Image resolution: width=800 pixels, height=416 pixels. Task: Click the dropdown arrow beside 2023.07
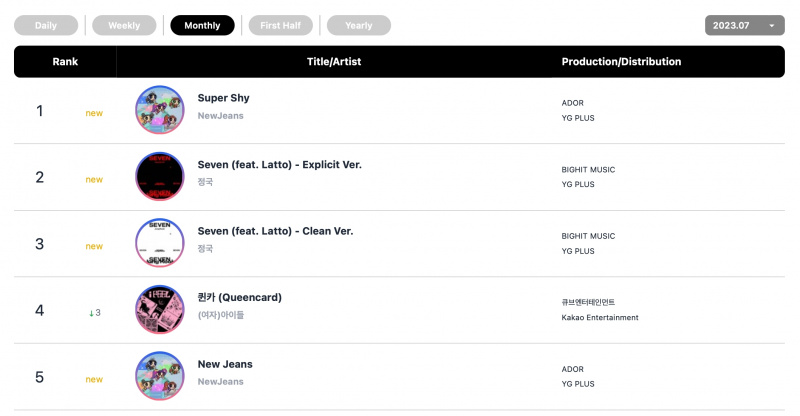772,26
